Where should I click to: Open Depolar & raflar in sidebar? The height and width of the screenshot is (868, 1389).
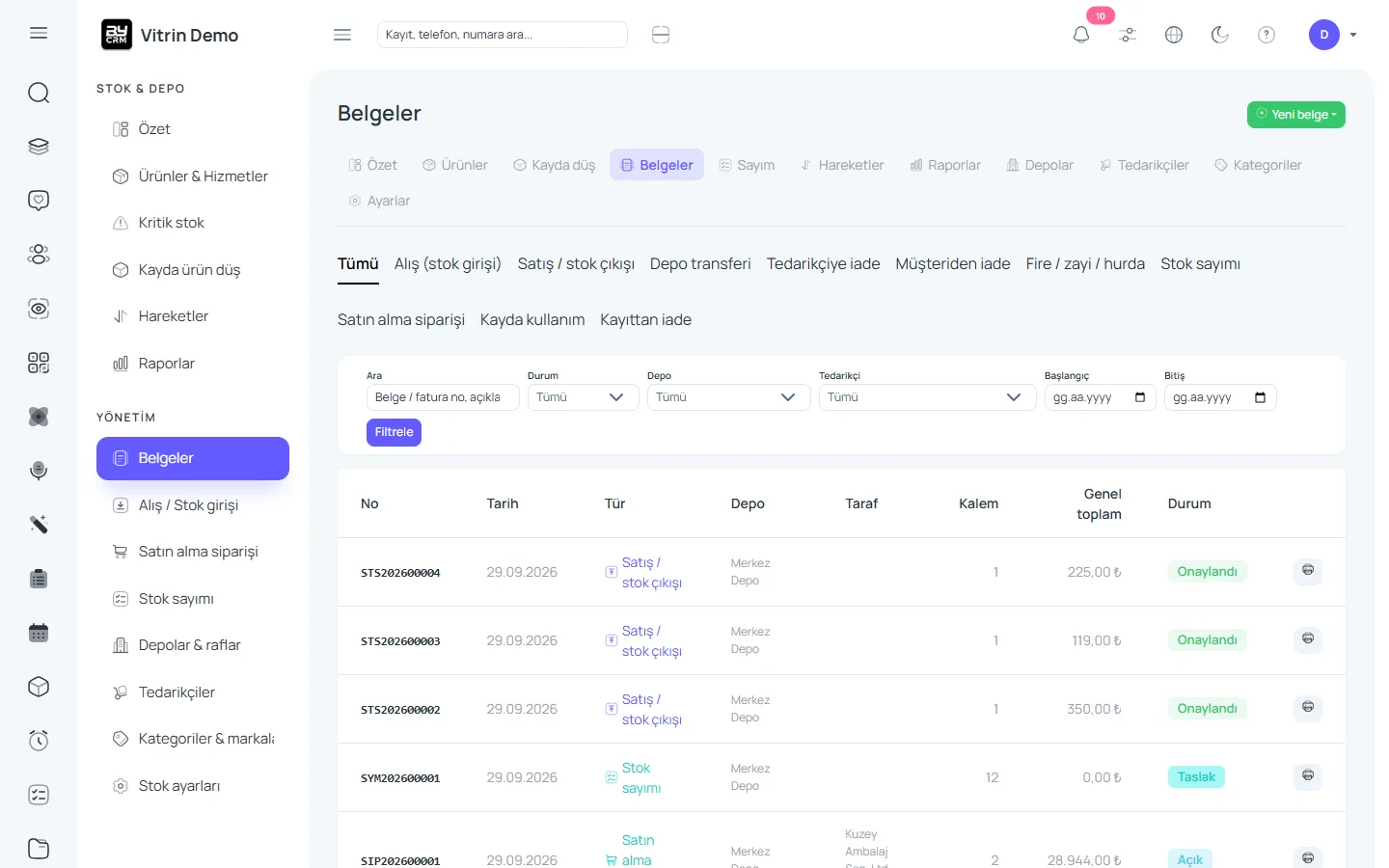pyautogui.click(x=193, y=645)
